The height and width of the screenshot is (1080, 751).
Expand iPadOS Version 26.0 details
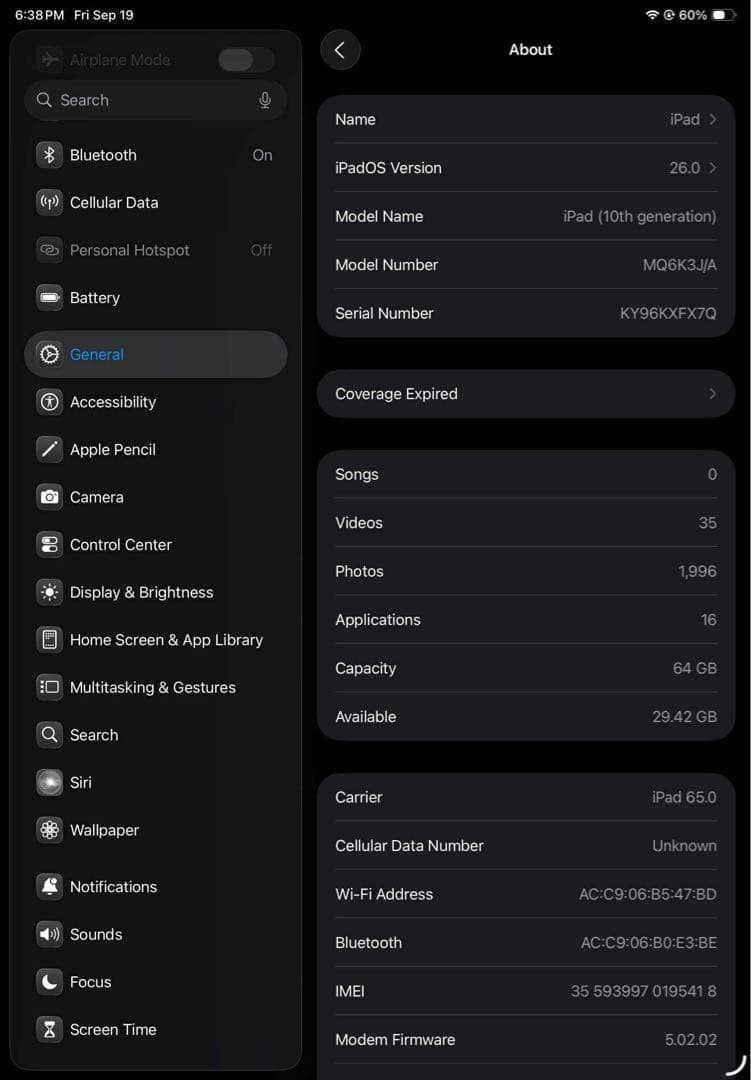click(x=525, y=167)
